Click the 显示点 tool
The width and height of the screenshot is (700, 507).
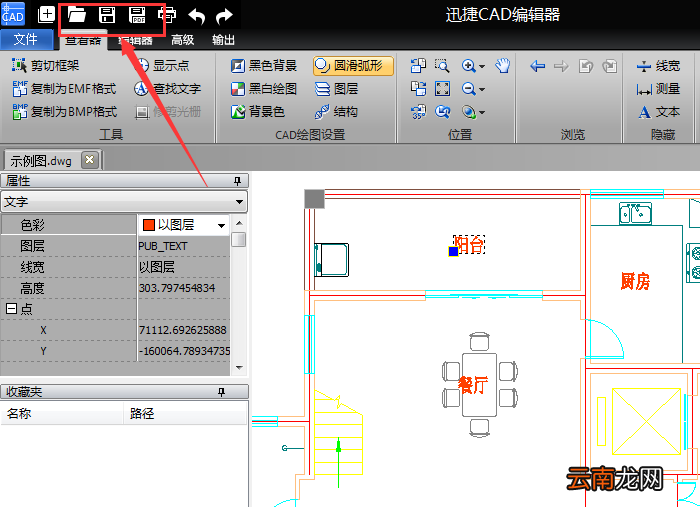[162, 66]
